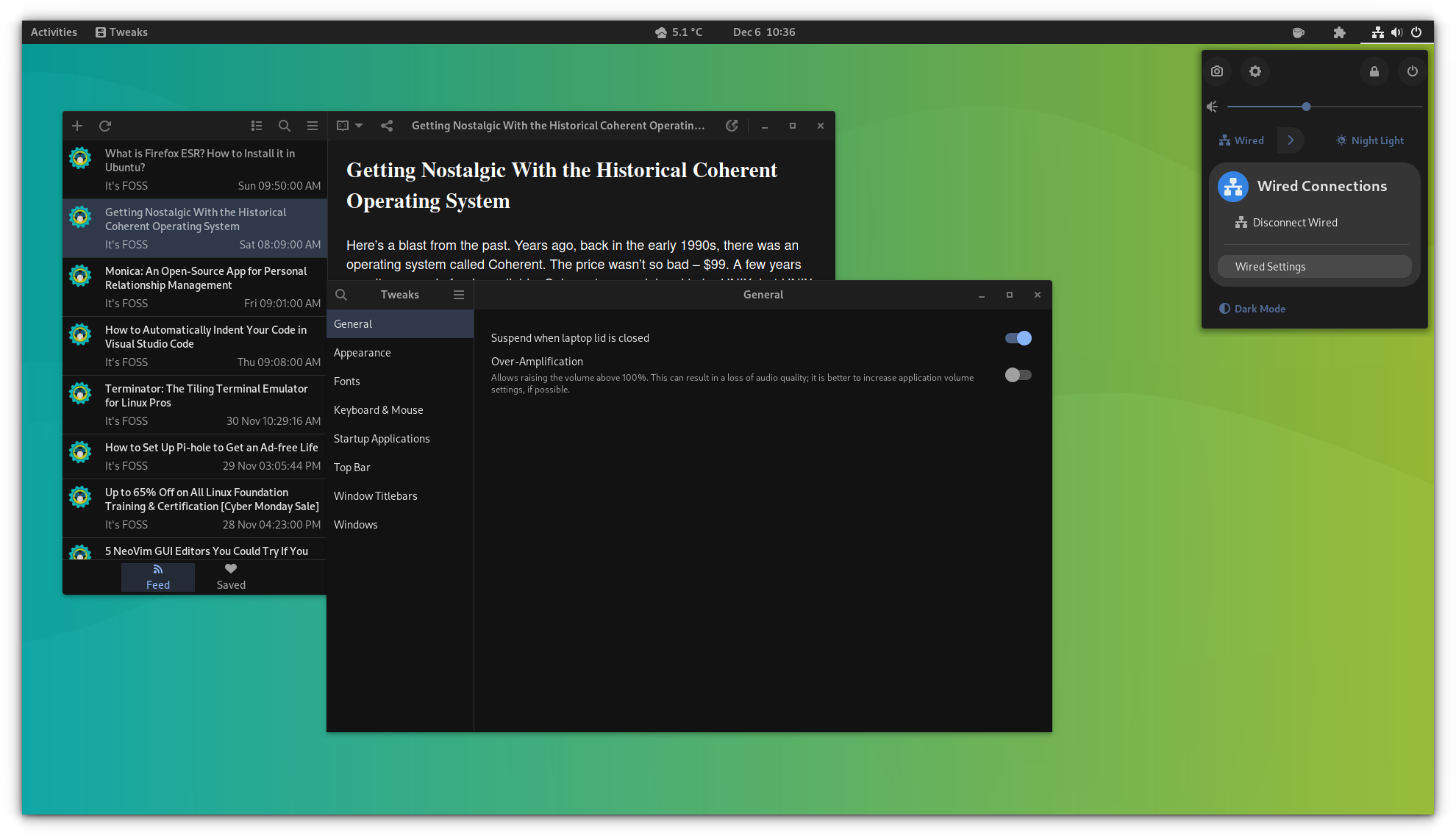
Task: Reload the open article with circular arrow icon
Action: [x=732, y=126]
